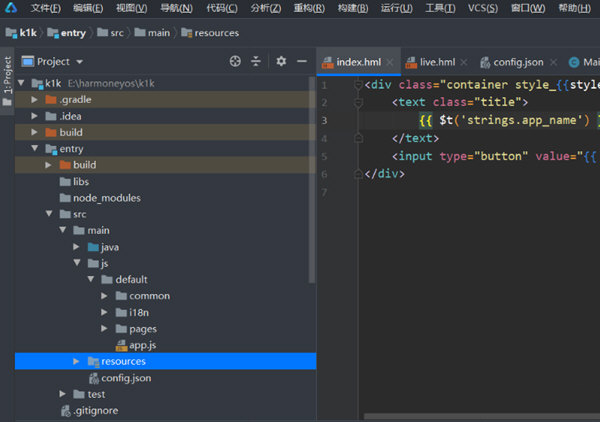Close the index.hml tab
600x422 pixels.
390,62
